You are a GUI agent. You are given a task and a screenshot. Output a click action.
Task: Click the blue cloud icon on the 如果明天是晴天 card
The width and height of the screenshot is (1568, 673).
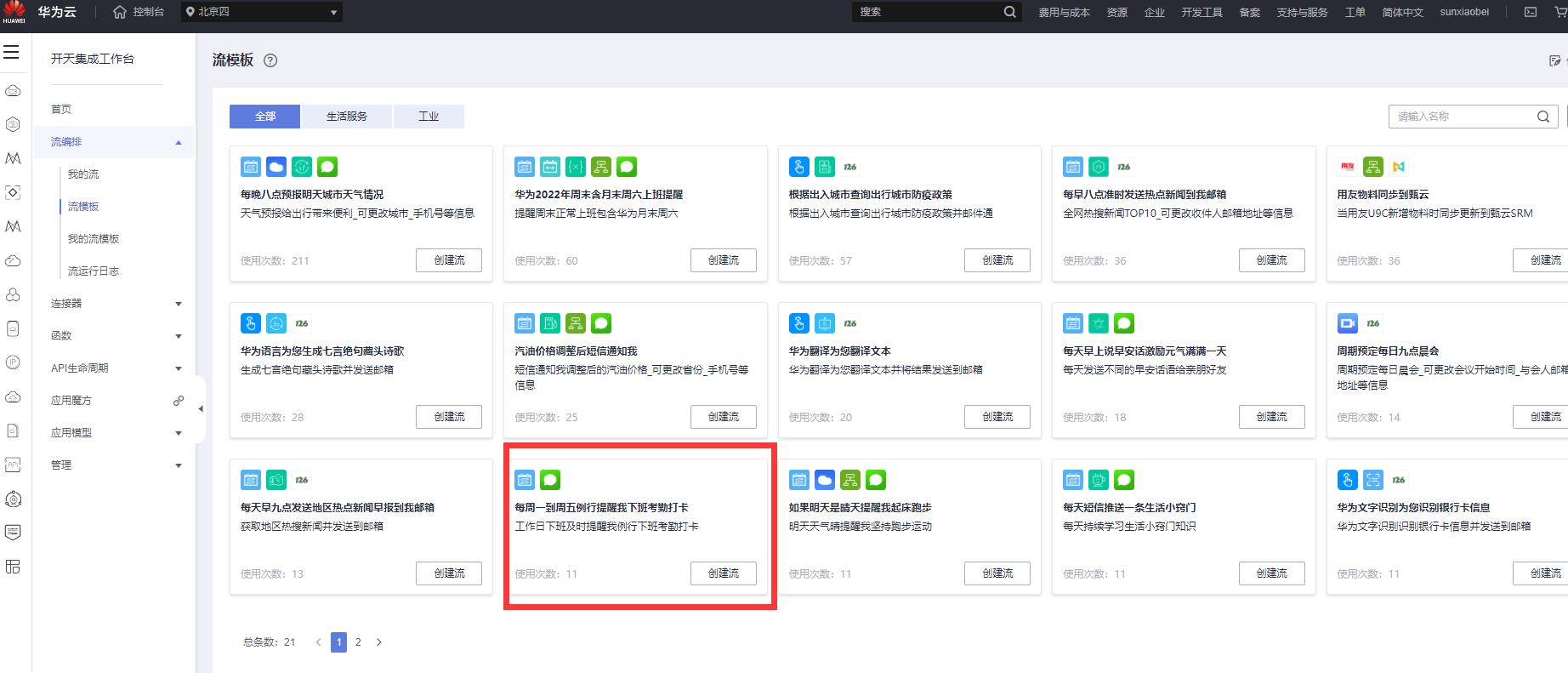point(825,480)
